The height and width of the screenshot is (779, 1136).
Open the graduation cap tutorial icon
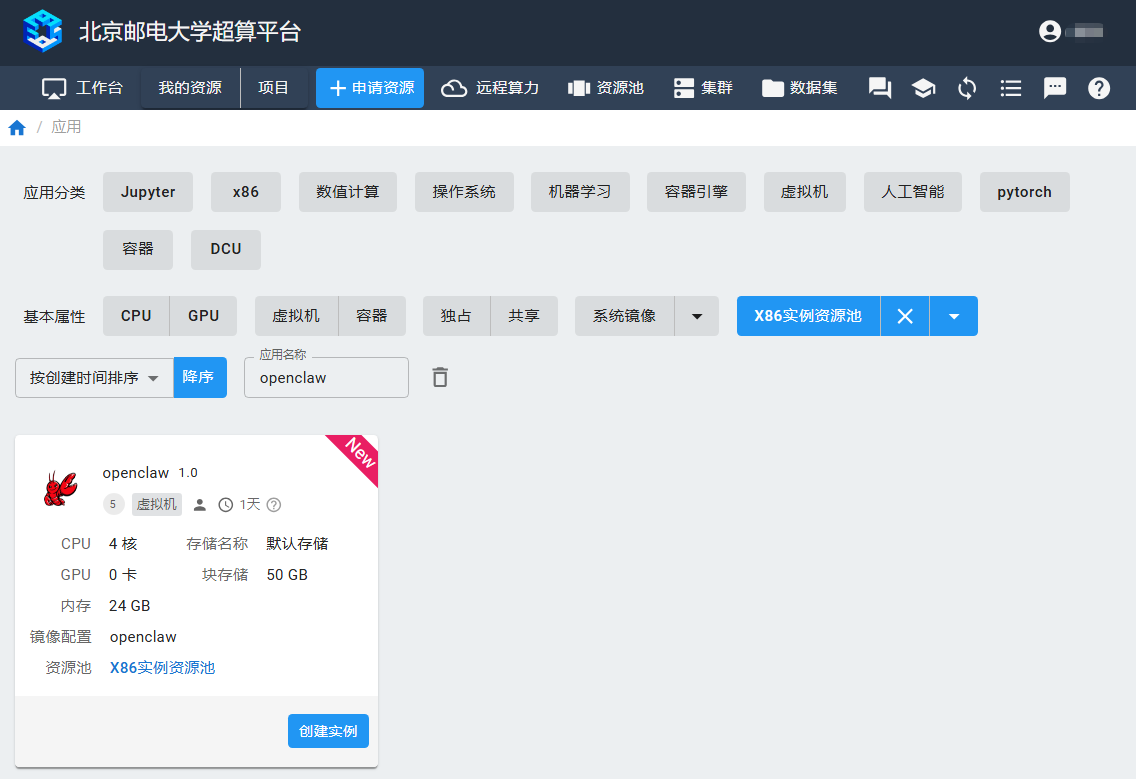coord(923,88)
